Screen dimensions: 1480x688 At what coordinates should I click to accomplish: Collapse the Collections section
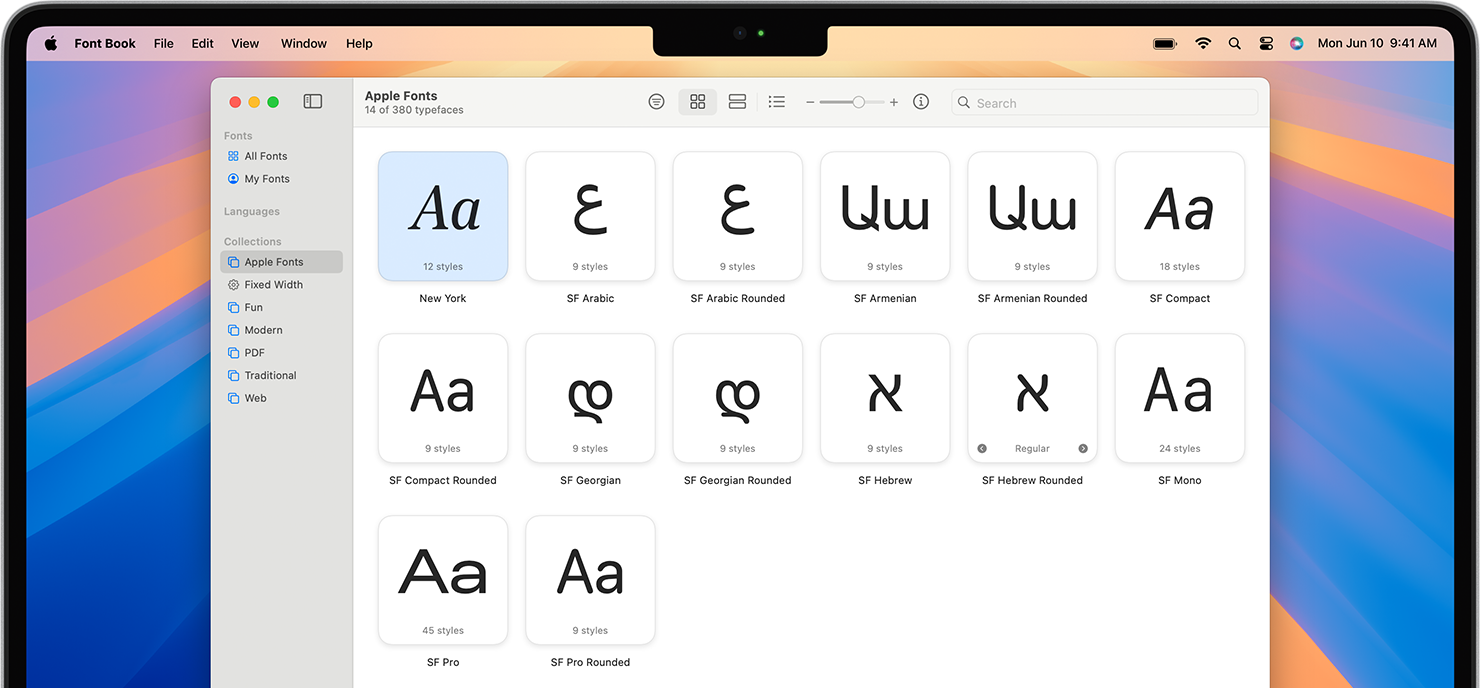[252, 241]
